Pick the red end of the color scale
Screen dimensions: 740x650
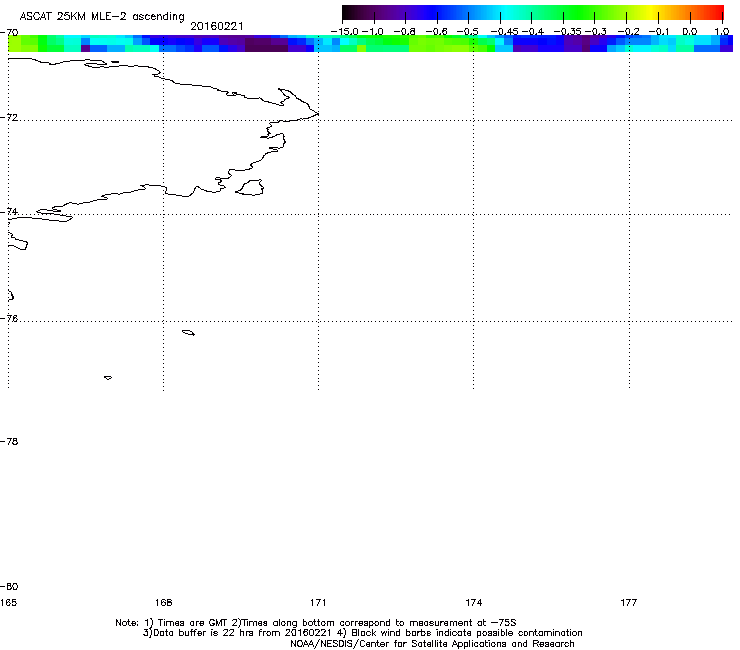pyautogui.click(x=716, y=12)
